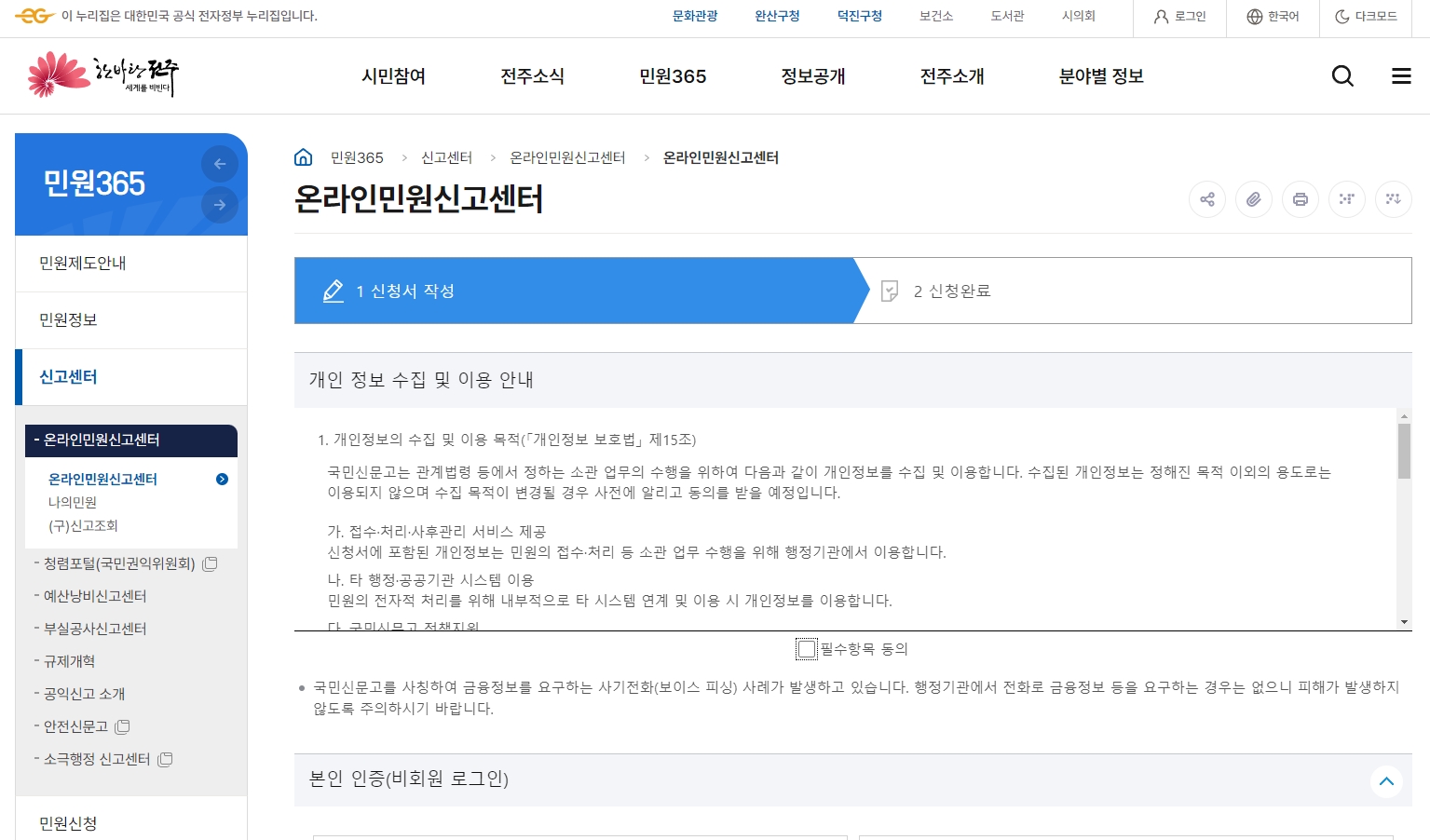Click the screen reduce icon with down arrow
The image size is (1430, 840).
point(1394,199)
